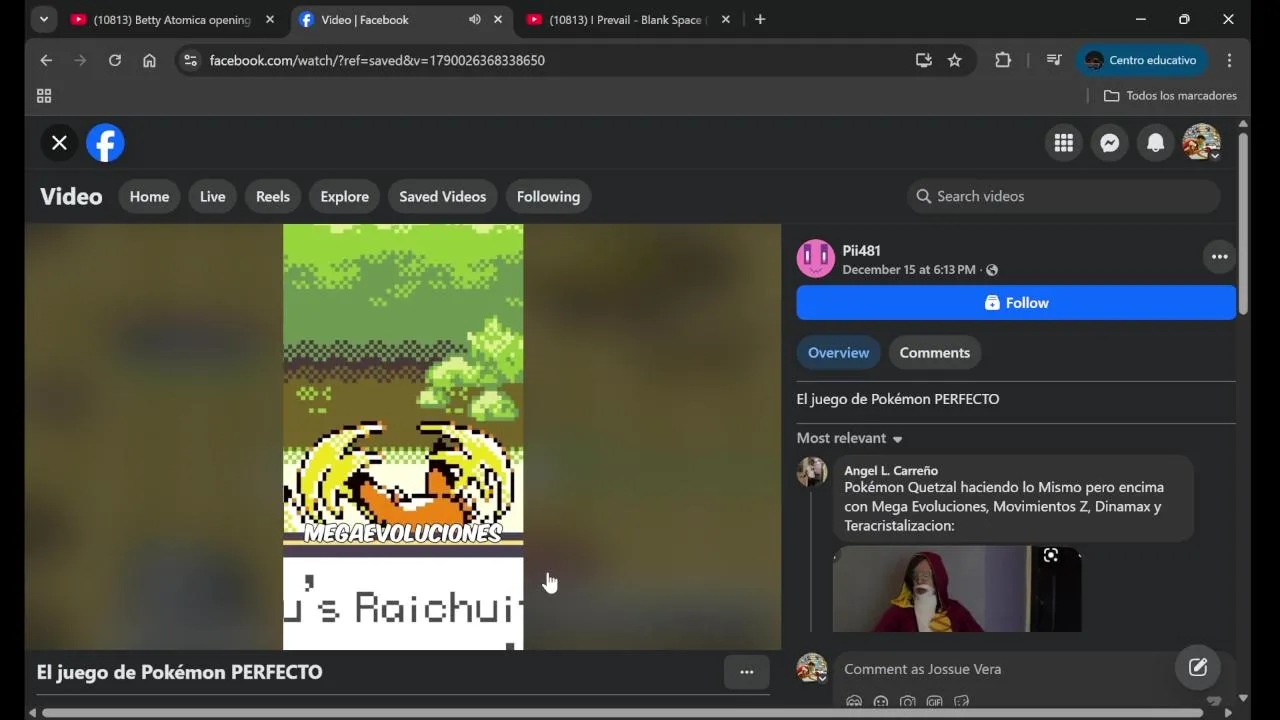Insert an emoji in the comment
1280x720 pixels.
click(881, 702)
